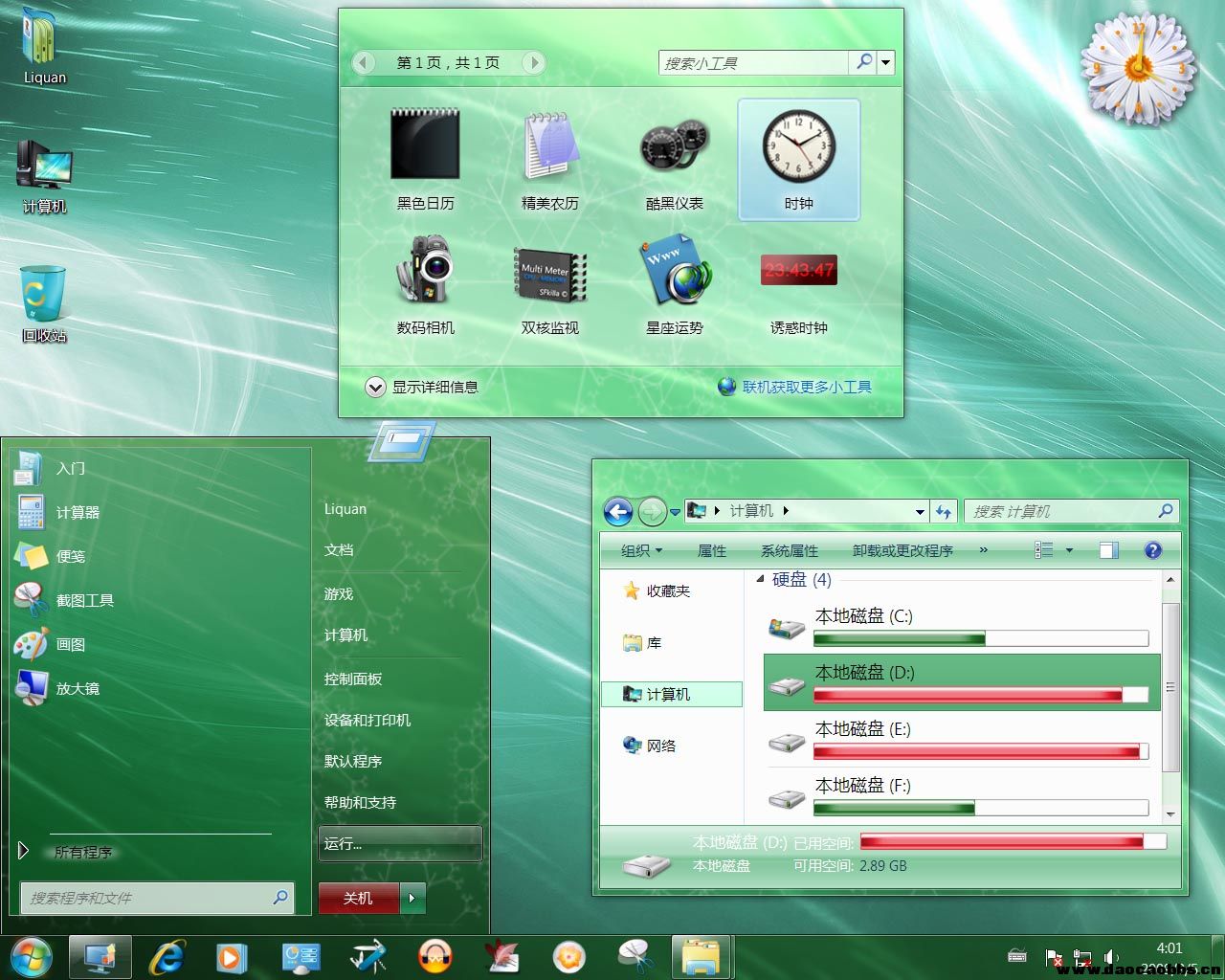The height and width of the screenshot is (980, 1225).
Task: Open Internet Explorer from the taskbar
Action: click(167, 956)
